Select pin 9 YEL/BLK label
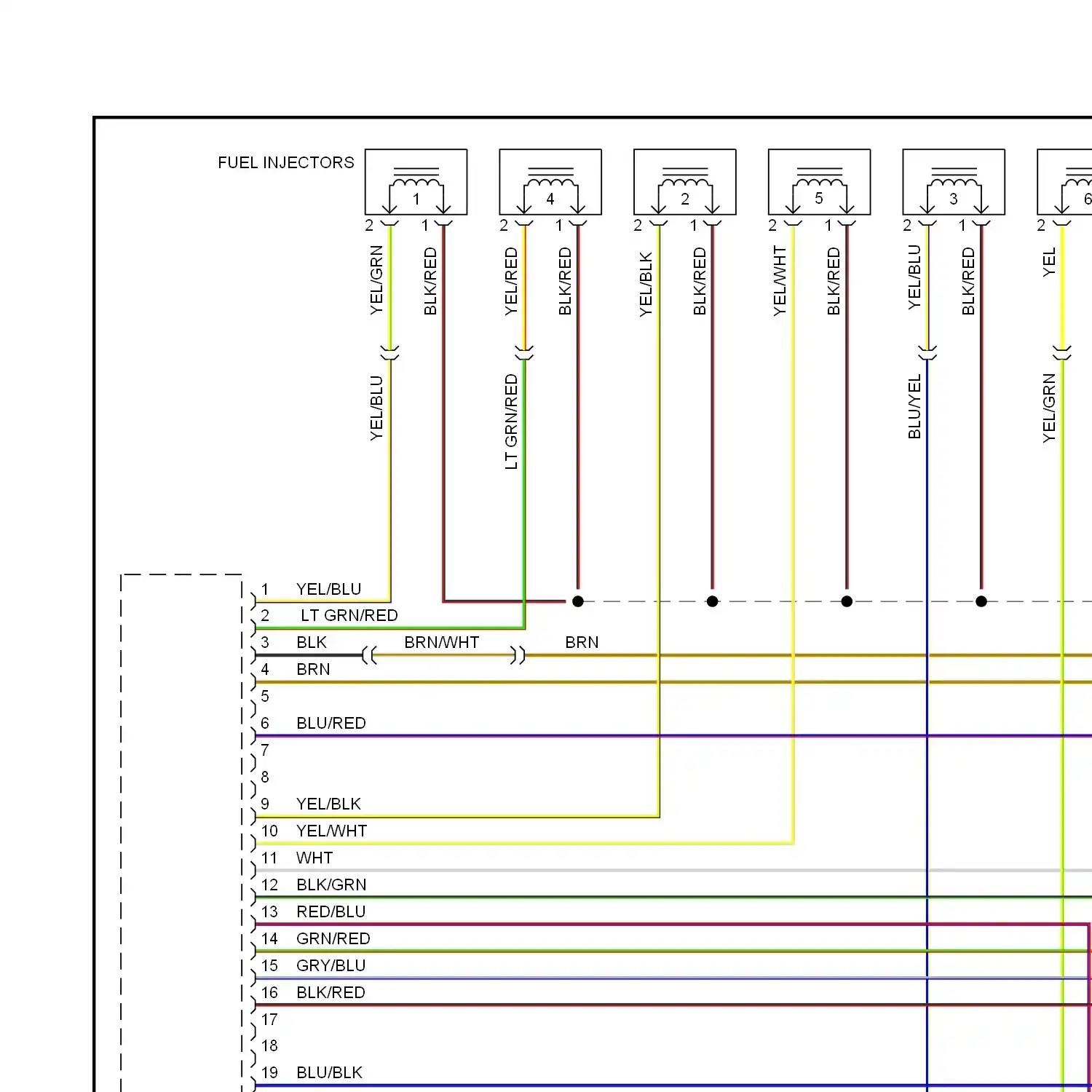 click(x=328, y=804)
